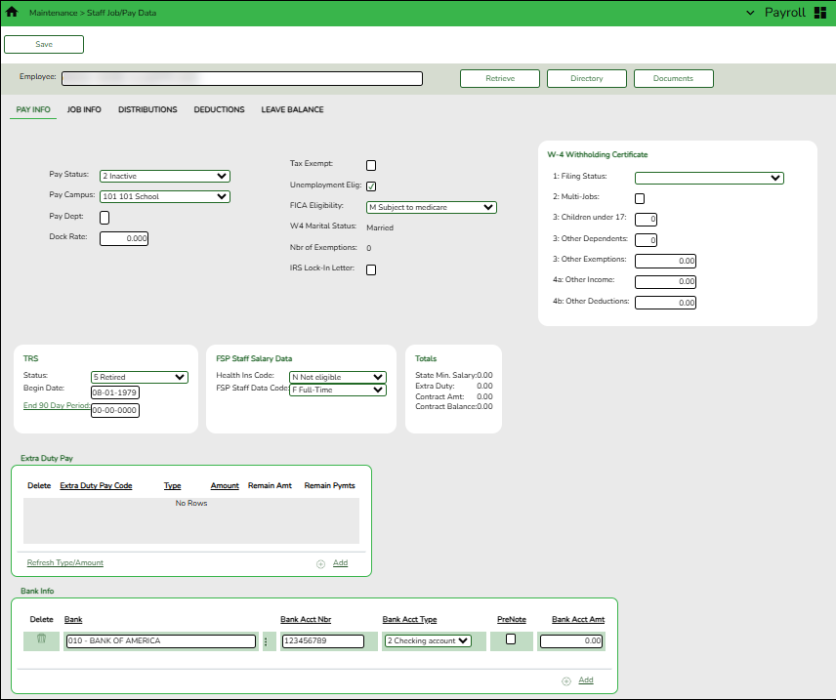Click the Other Dependents field
This screenshot has width=836, height=700.
coord(646,240)
